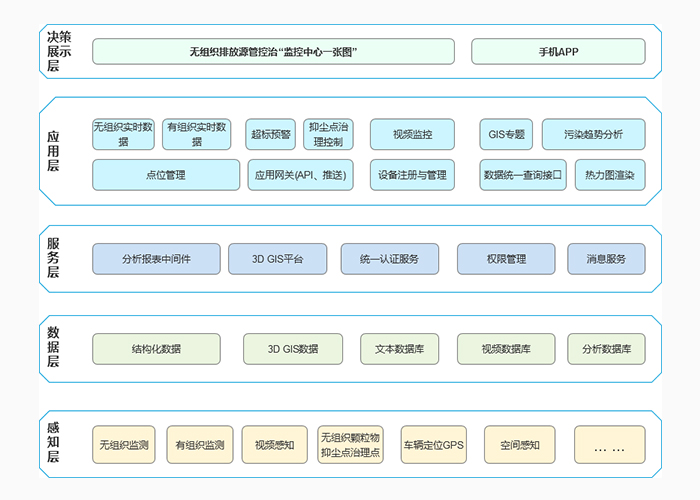Screen dimensions: 700x500
Task: Select the 有组织监测 block
Action: coord(200,445)
